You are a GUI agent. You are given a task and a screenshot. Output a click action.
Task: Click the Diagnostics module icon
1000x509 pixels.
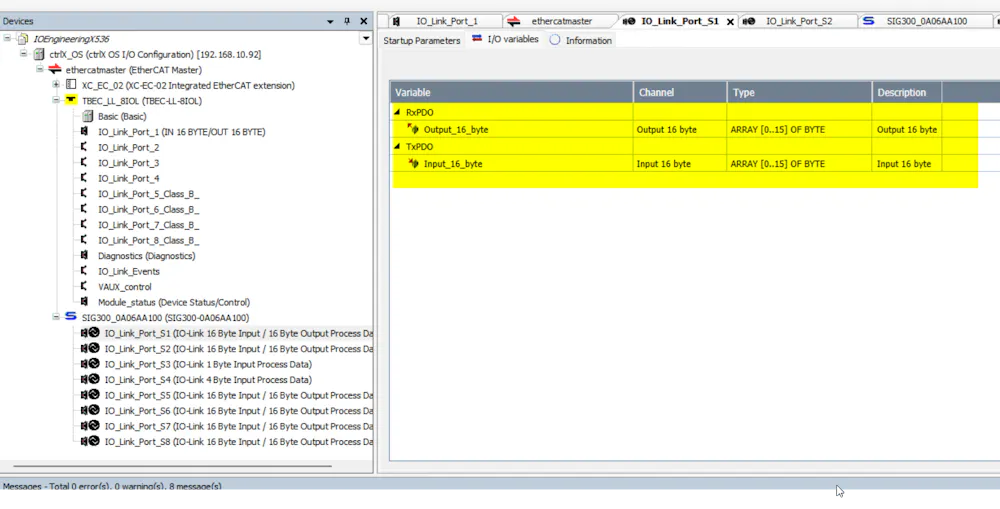[x=84, y=255]
